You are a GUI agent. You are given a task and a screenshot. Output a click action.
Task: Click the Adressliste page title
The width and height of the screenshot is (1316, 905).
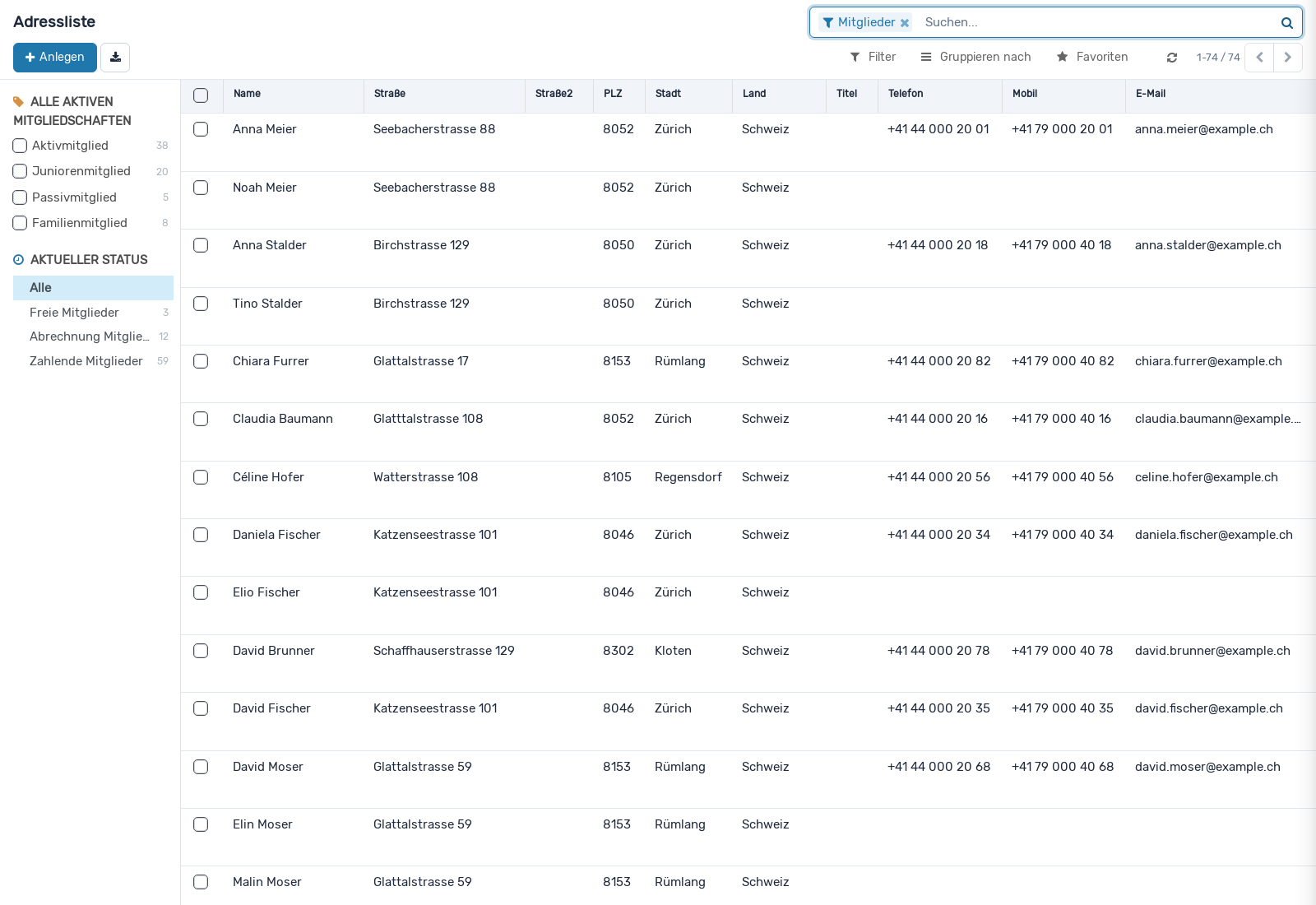54,22
